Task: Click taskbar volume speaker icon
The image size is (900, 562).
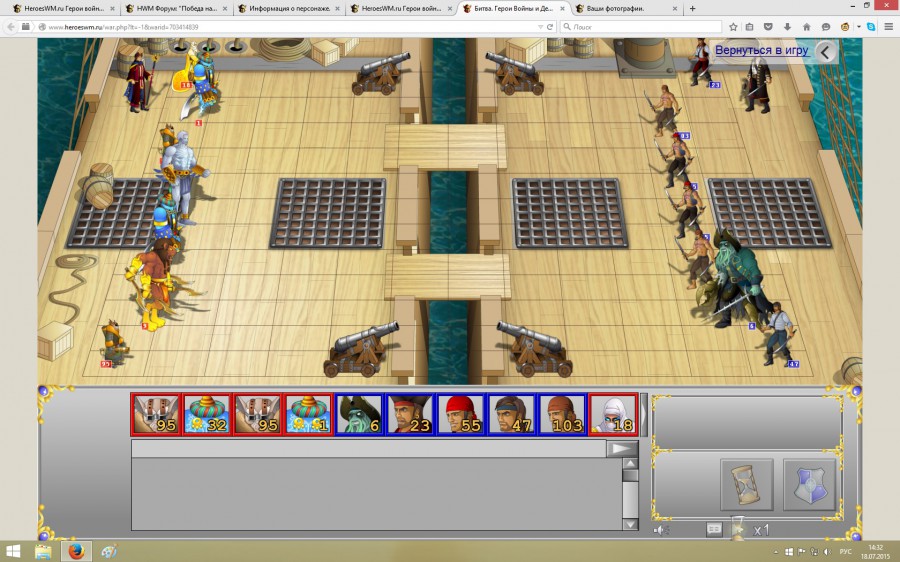Action: [827, 552]
